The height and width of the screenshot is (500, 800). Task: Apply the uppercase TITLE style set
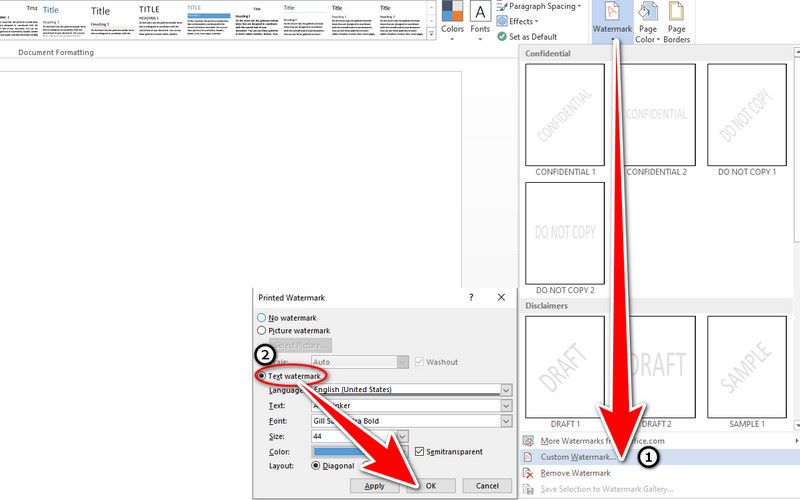point(160,20)
